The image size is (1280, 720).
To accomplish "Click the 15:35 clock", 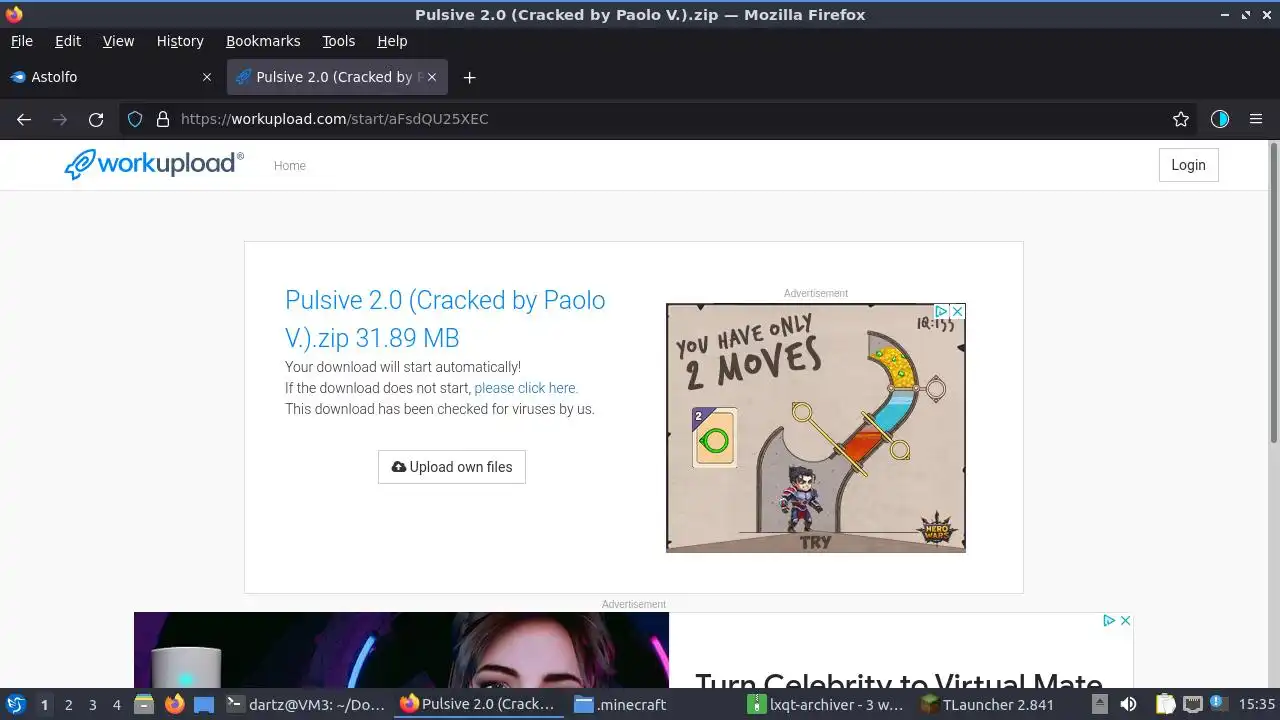I will (x=1257, y=704).
